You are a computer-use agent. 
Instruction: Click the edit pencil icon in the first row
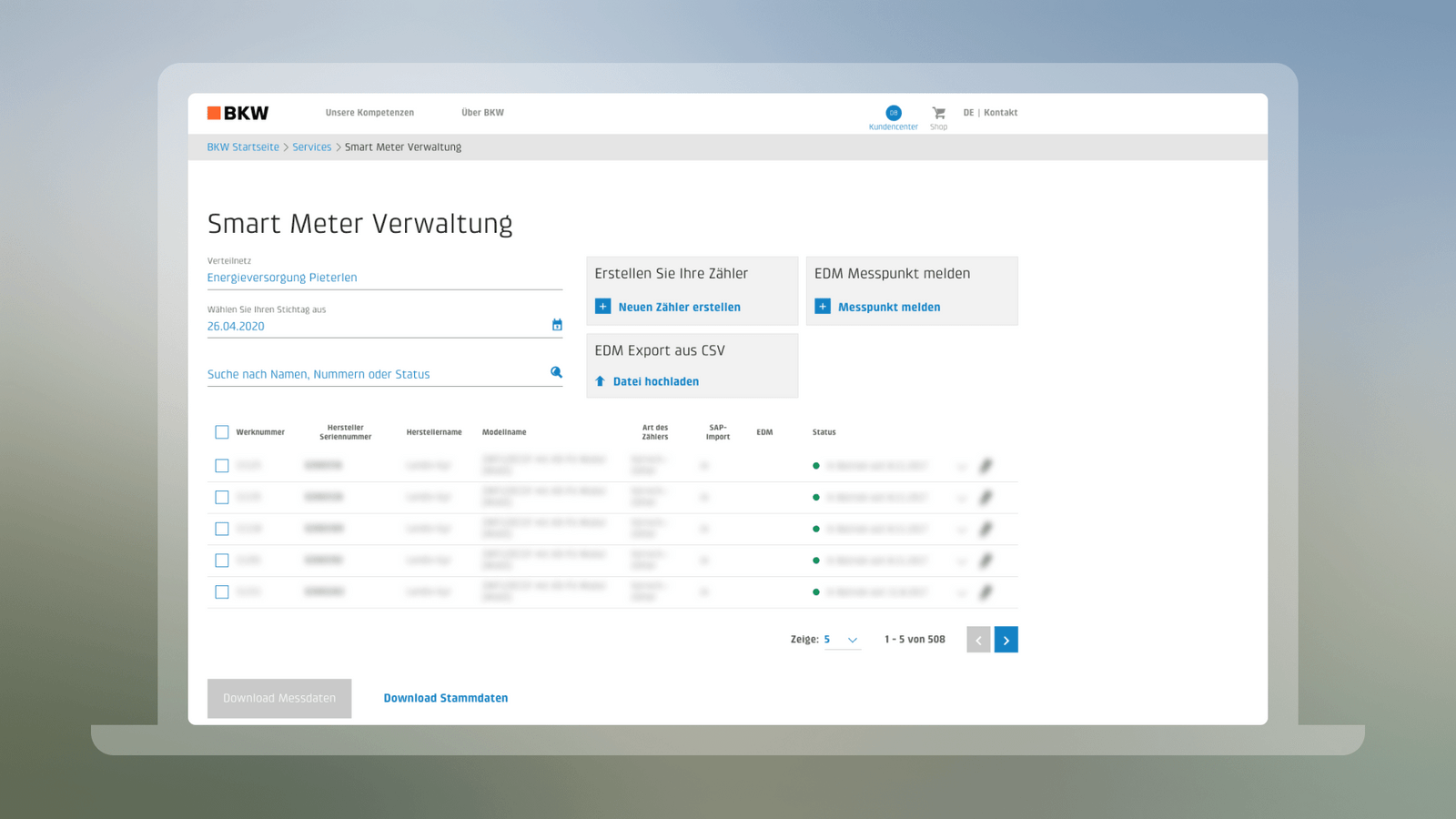[x=986, y=466]
